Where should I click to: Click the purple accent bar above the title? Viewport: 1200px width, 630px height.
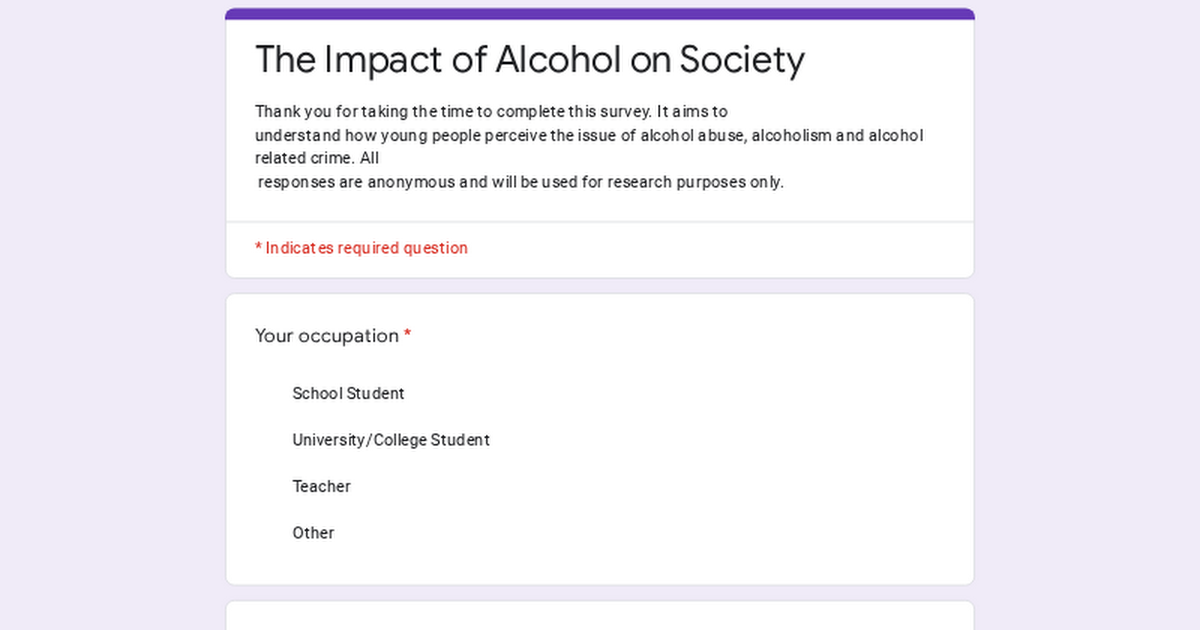(600, 14)
